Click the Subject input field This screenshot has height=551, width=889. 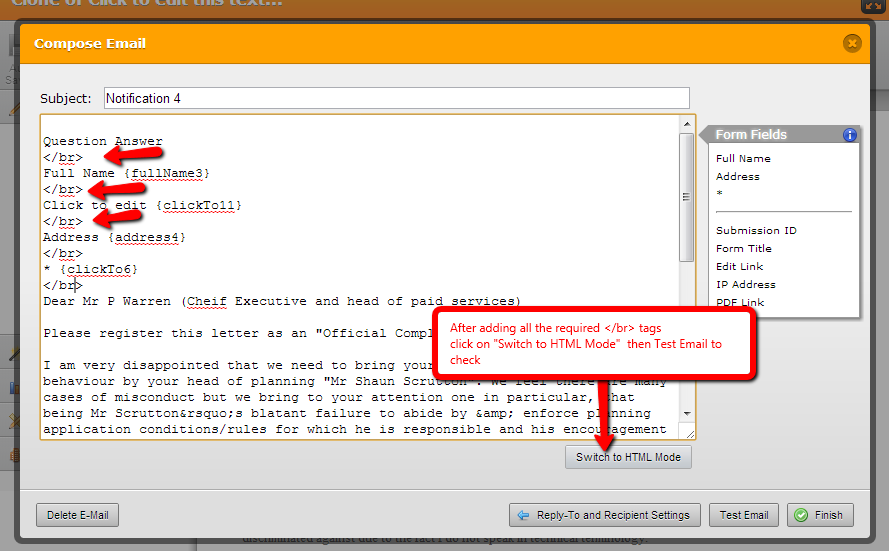tap(396, 98)
